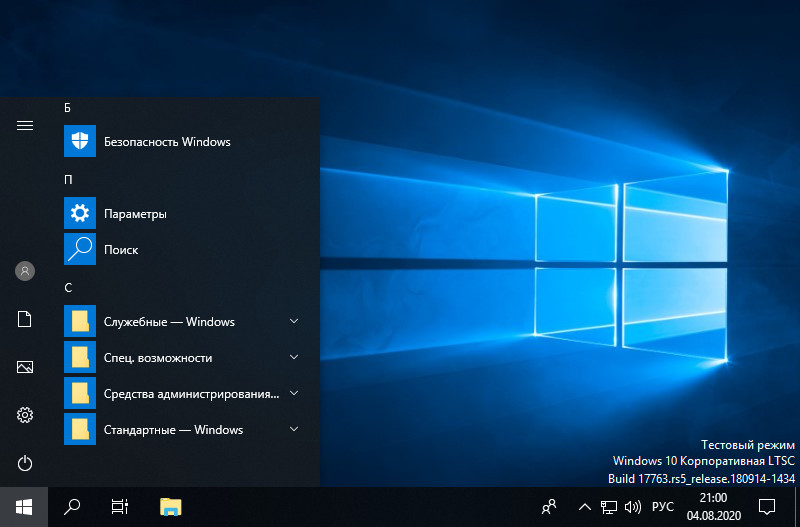This screenshot has height=527, width=800.
Task: Click the Средства администрирования label
Action: (x=192, y=394)
